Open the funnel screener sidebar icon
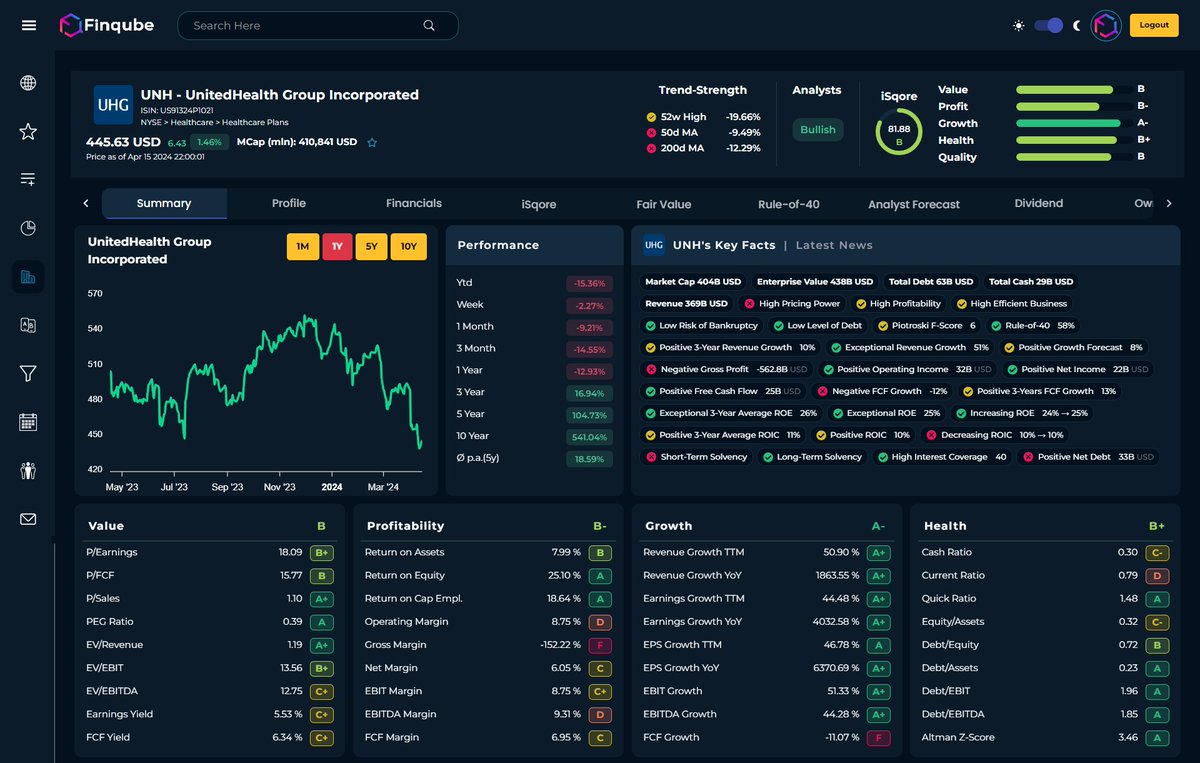The image size is (1200, 763). 28,373
